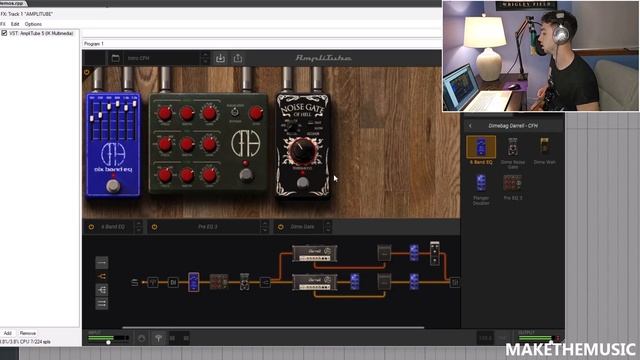Viewport: 640px width, 360px height.
Task: Select the upper path cabinet block
Action: click(x=384, y=253)
